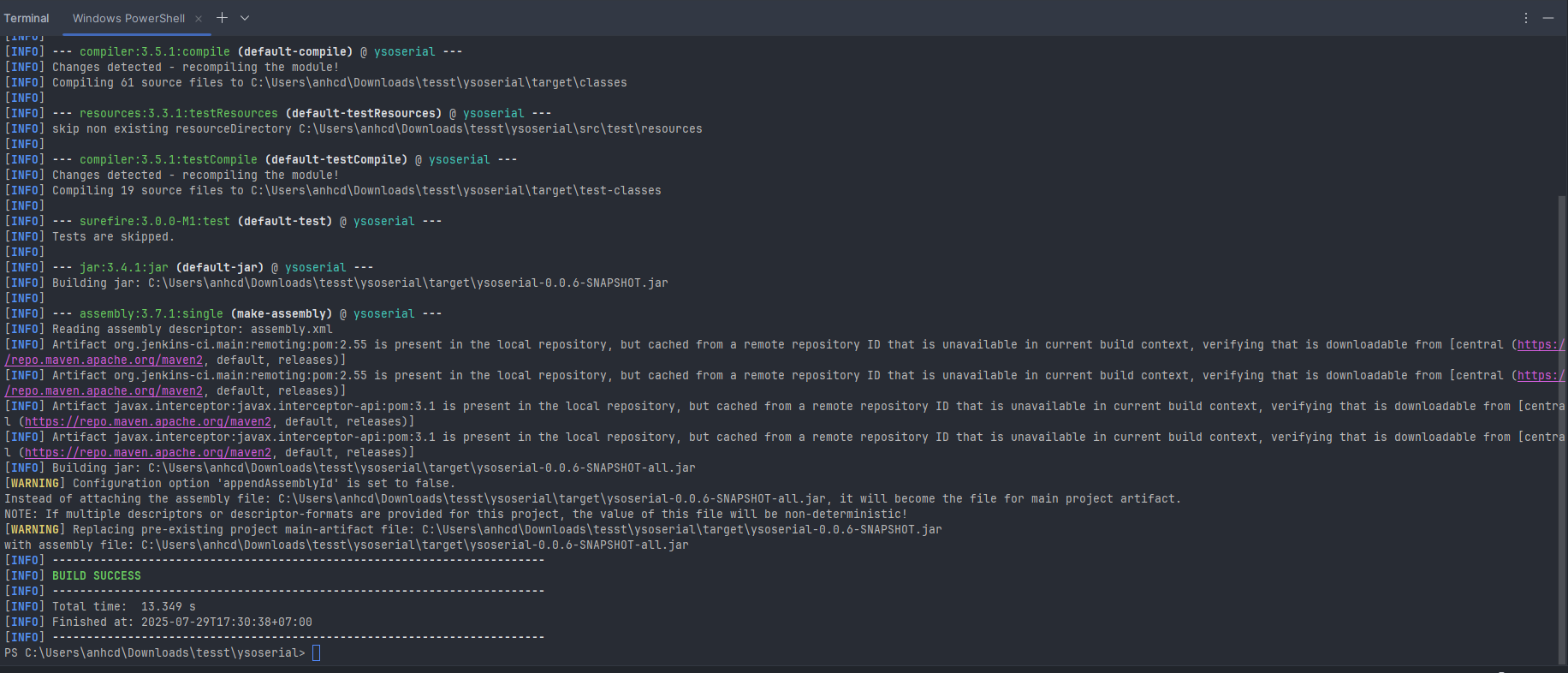Click the assembly:3.7.1:single goal text
The image size is (1568, 673).
coord(151,314)
